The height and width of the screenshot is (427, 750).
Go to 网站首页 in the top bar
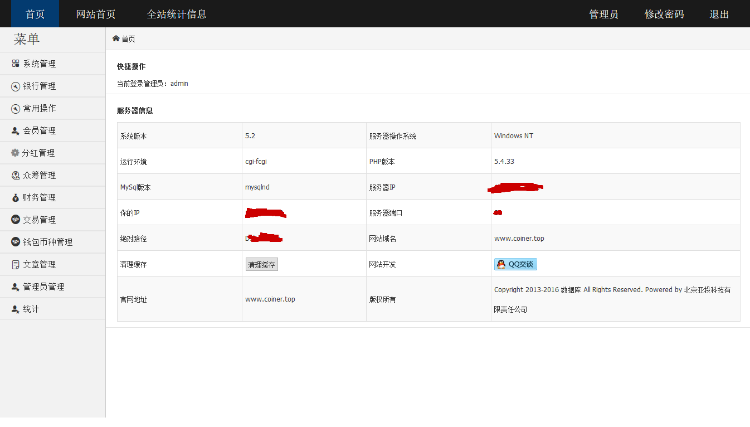[96, 14]
